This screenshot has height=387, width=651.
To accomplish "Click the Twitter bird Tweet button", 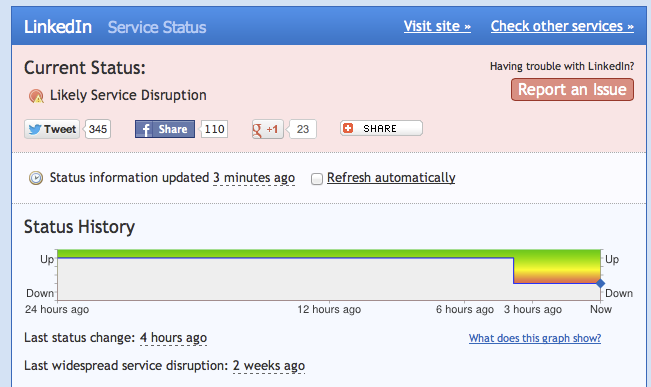I will pyautogui.click(x=52, y=129).
